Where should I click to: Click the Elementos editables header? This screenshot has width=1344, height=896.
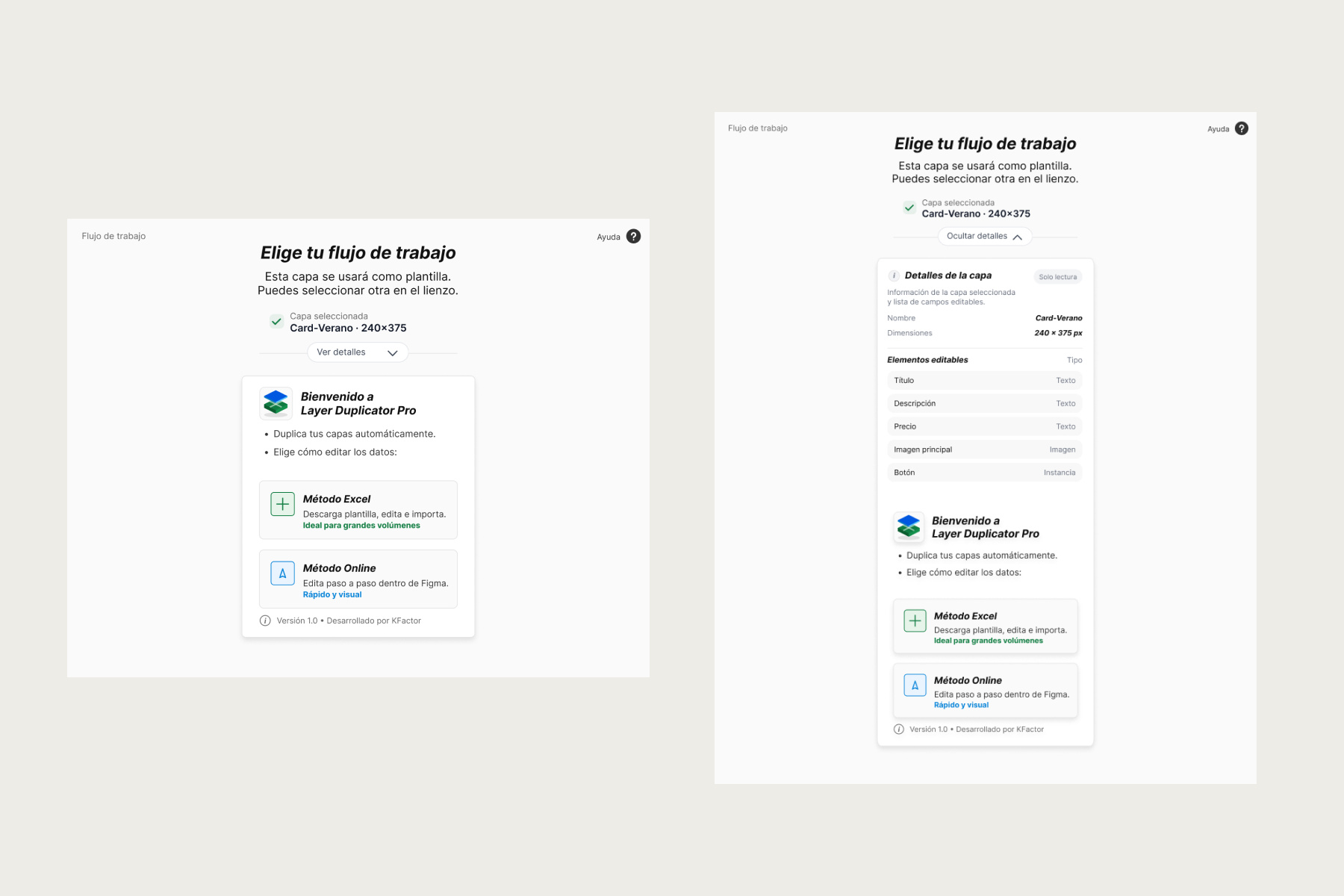click(x=927, y=360)
